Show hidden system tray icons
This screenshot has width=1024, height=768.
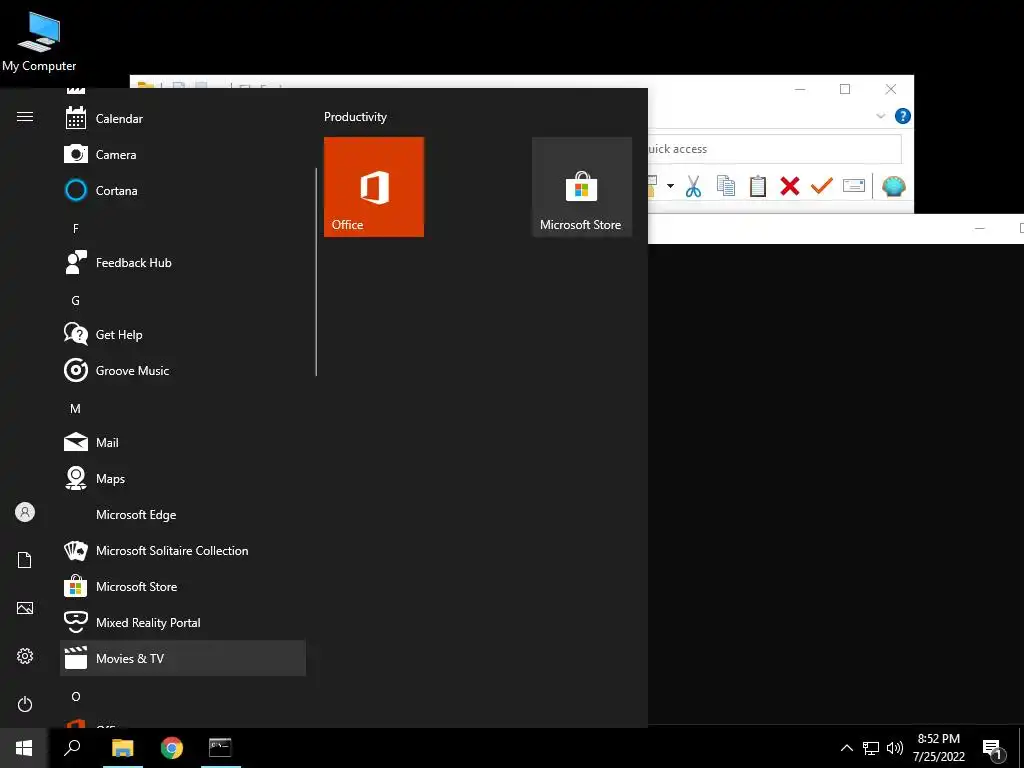click(846, 748)
